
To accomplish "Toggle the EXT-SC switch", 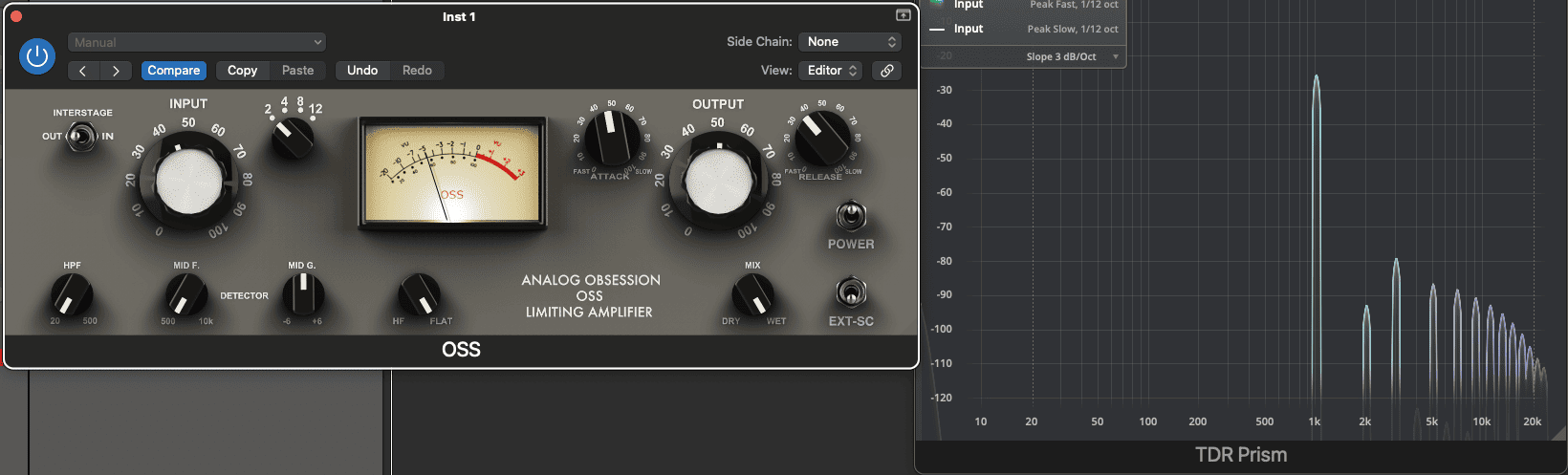I will [x=850, y=291].
